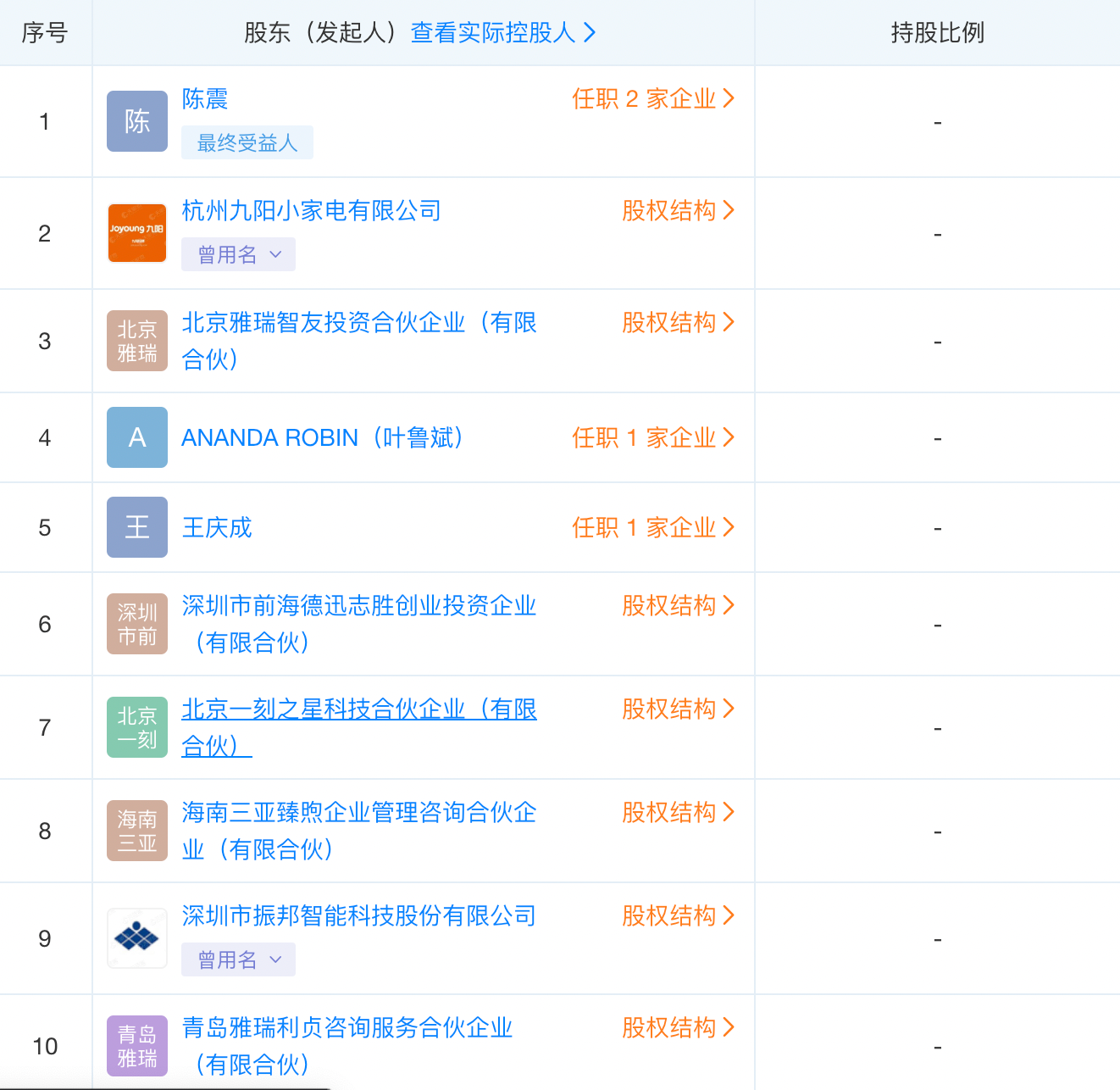Screen dimensions: 1120x1090
Task: Expand 曾用名 under 深圳市振邦智能科技
Action: (238, 959)
